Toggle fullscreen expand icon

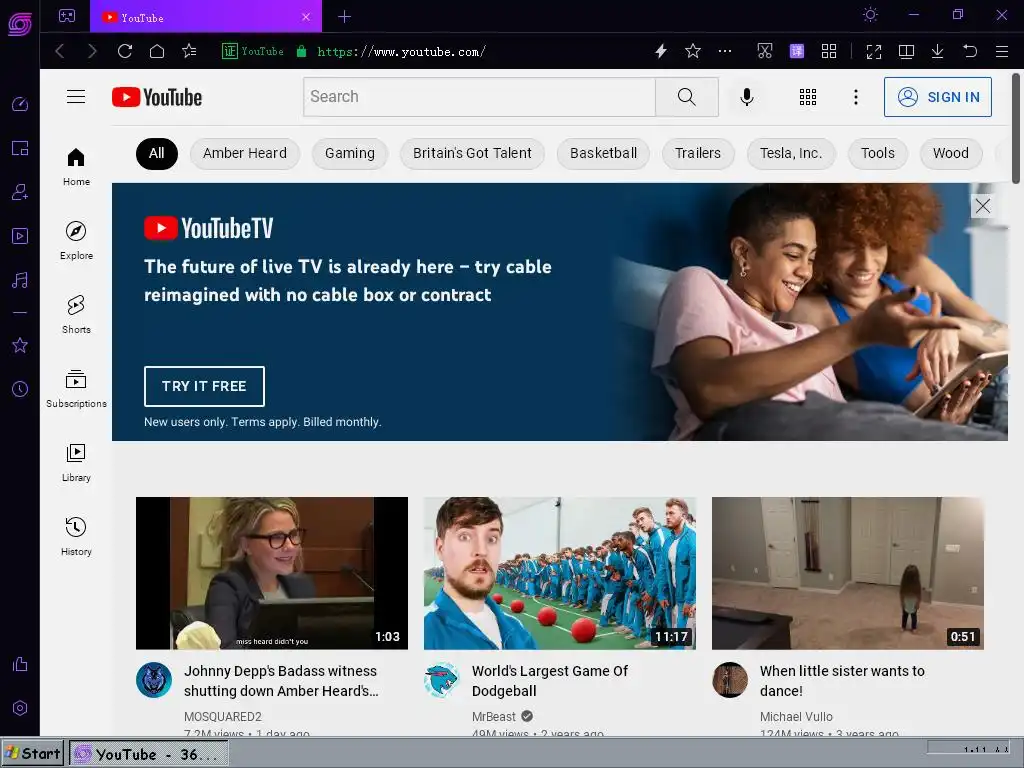pos(874,52)
